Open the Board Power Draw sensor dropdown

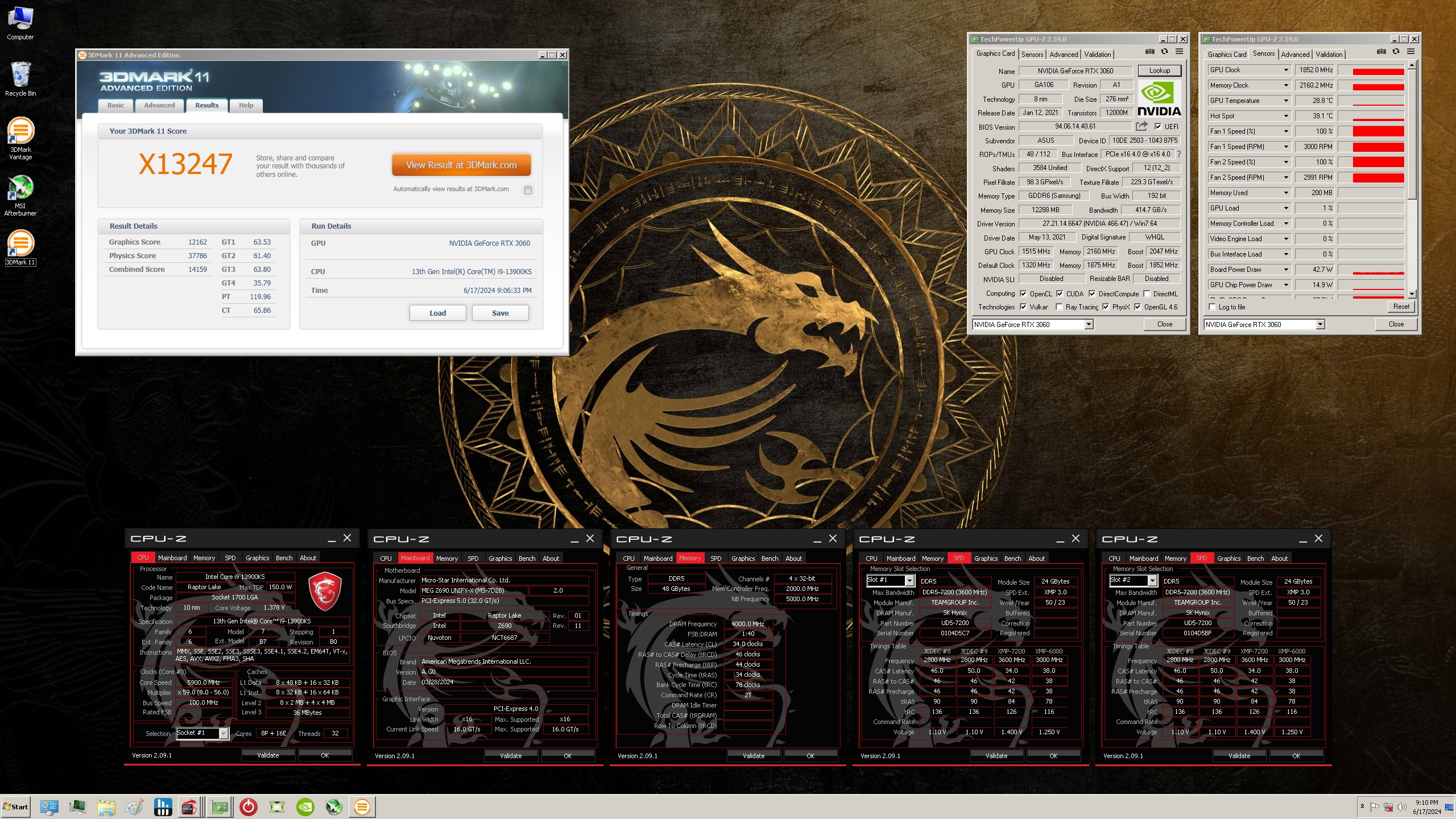[x=1286, y=270]
